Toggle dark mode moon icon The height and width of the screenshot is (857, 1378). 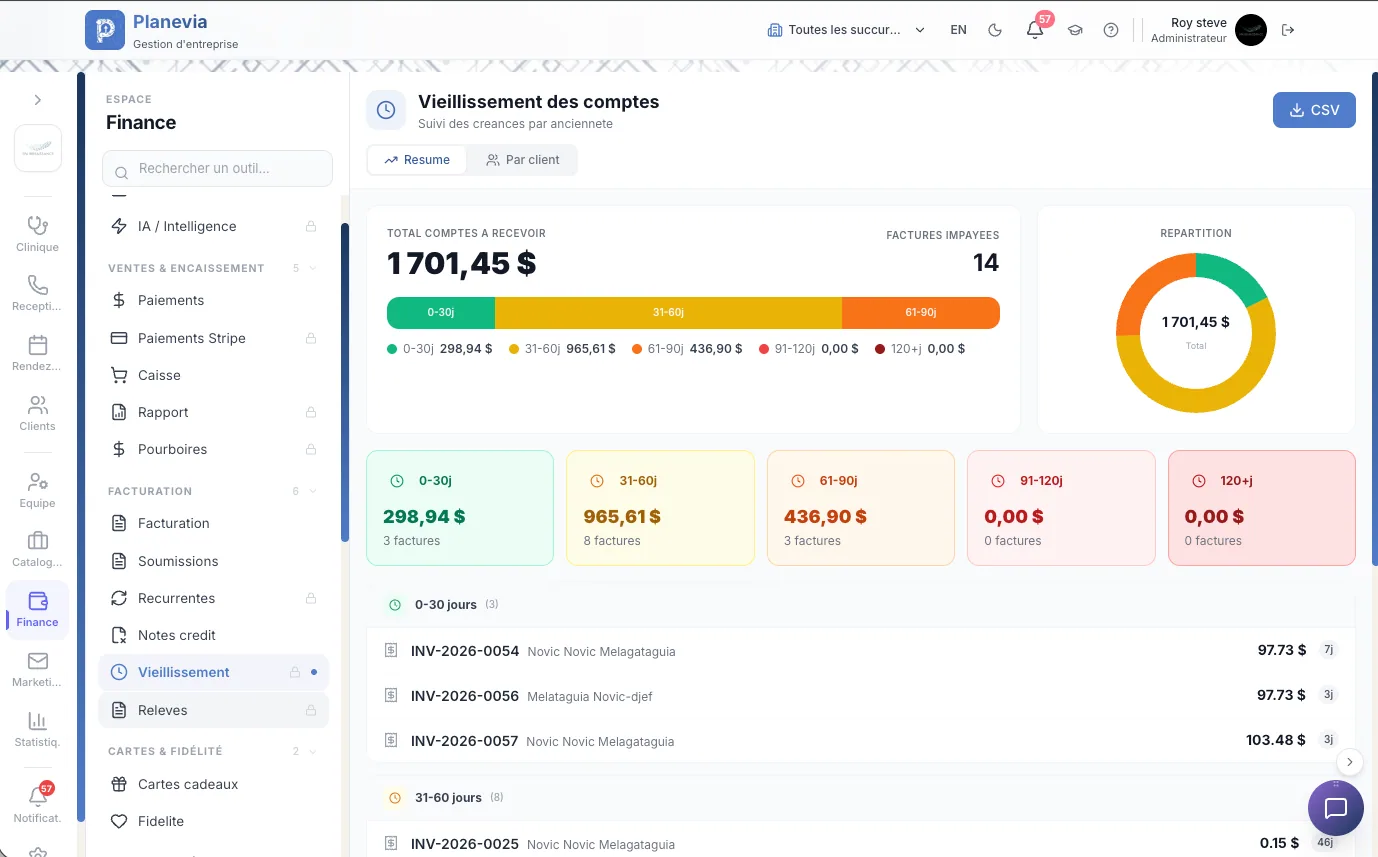click(995, 30)
